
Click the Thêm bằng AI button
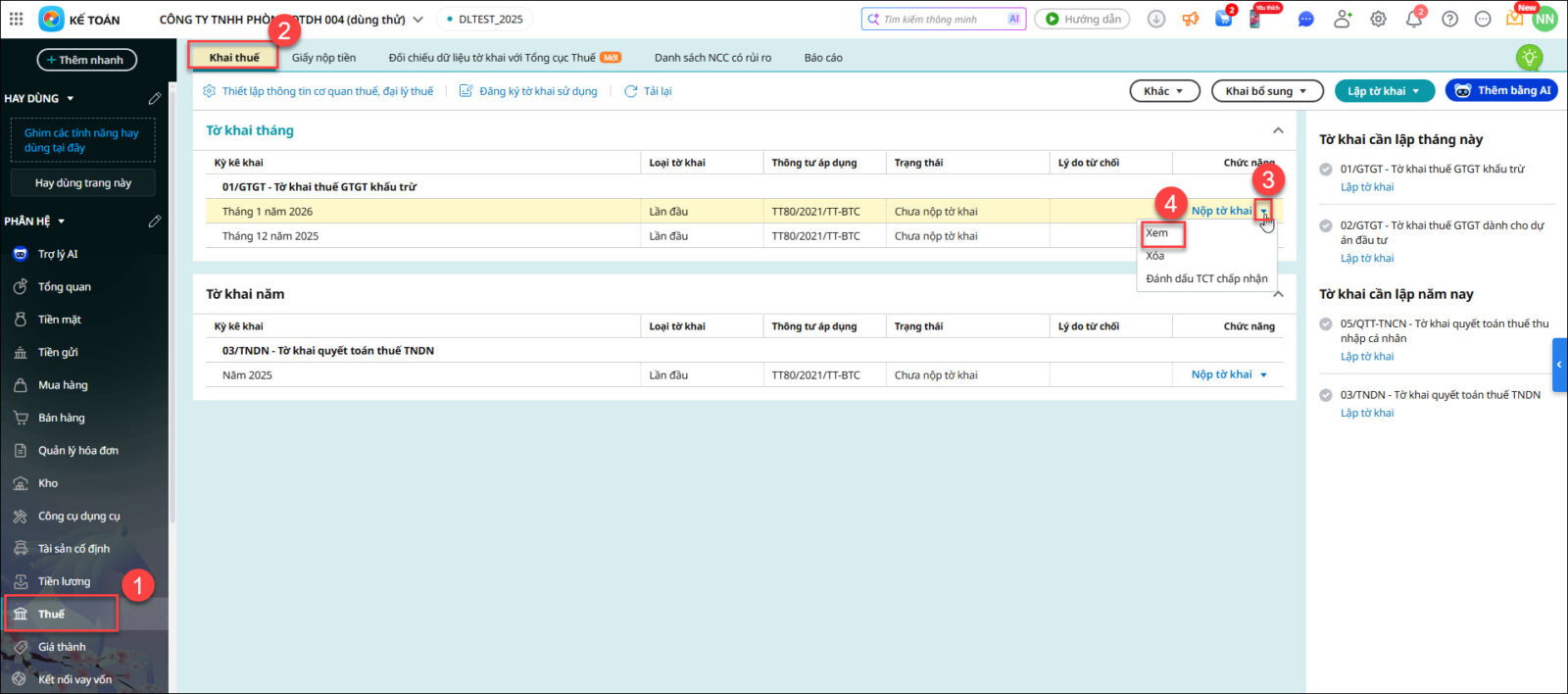[x=1501, y=91]
